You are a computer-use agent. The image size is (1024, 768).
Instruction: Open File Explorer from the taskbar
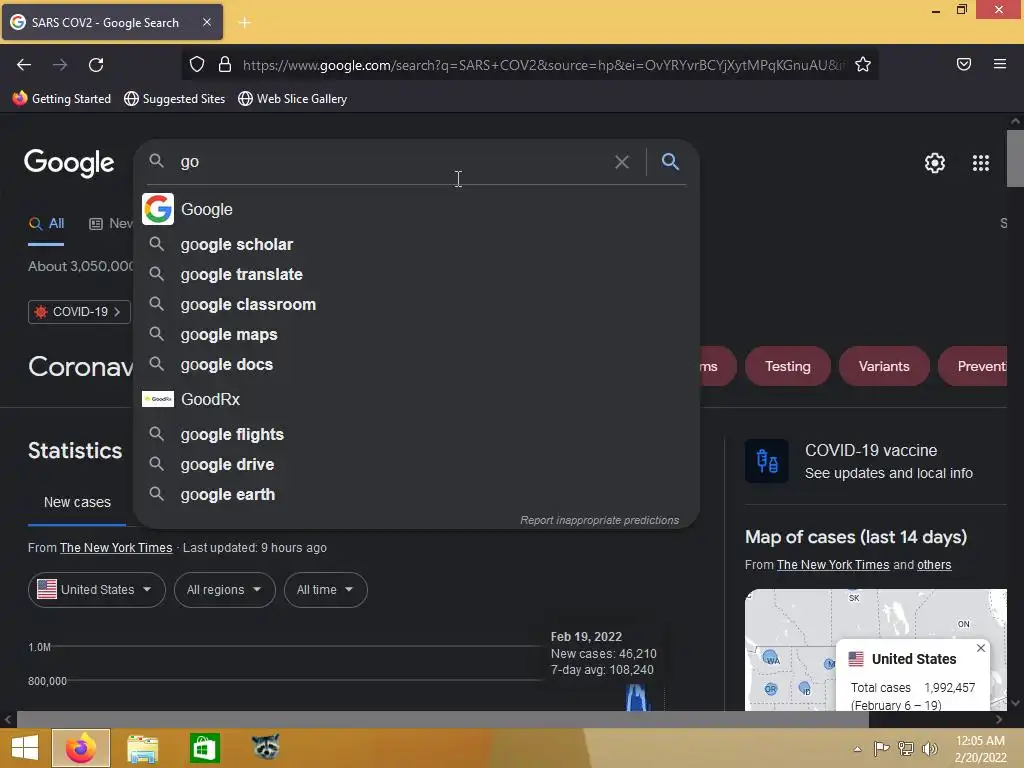click(142, 748)
